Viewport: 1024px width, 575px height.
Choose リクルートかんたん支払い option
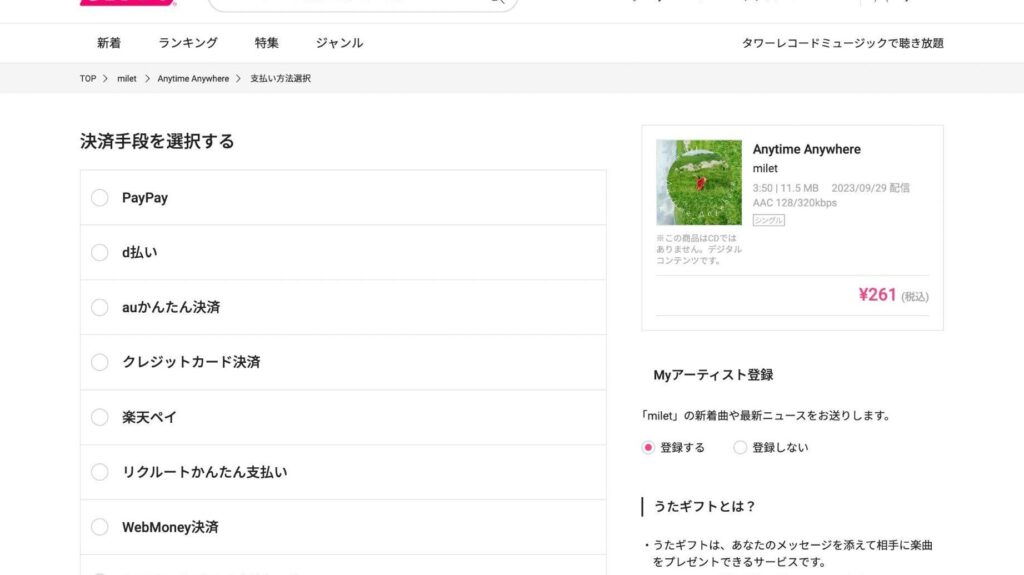99,472
